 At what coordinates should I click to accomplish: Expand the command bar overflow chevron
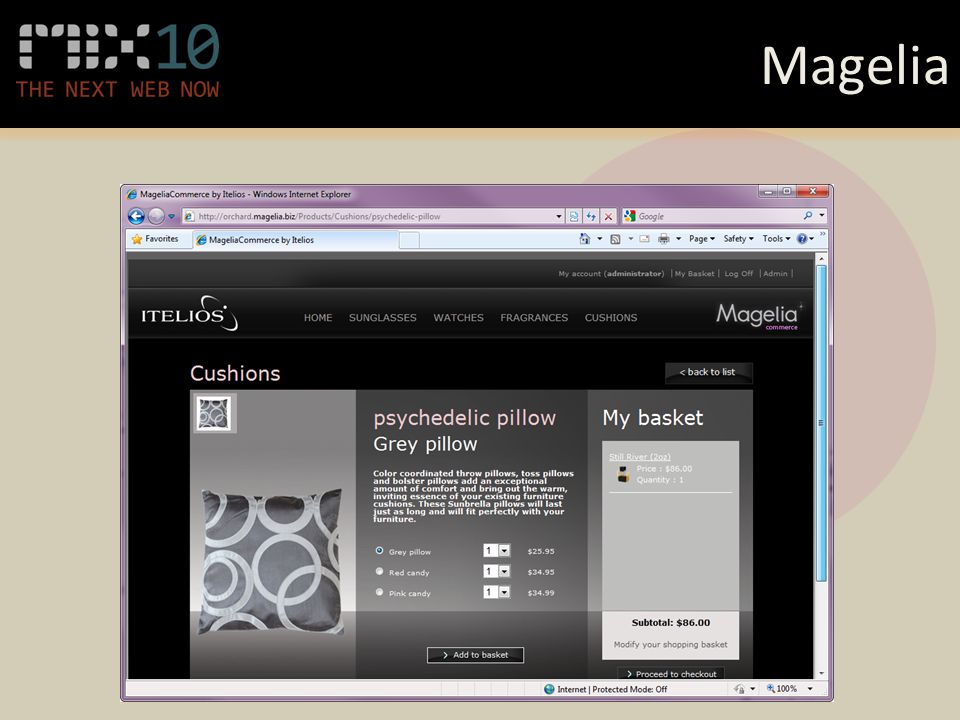coord(823,234)
